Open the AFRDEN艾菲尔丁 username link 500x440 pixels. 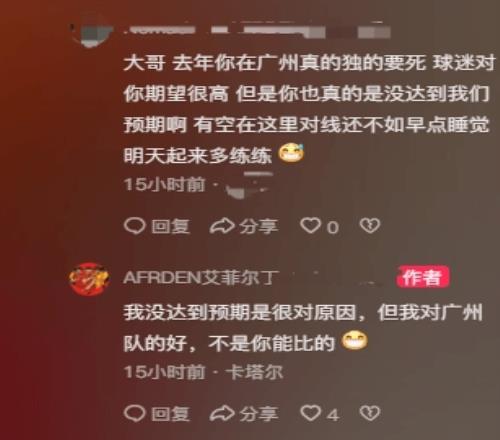point(201,277)
